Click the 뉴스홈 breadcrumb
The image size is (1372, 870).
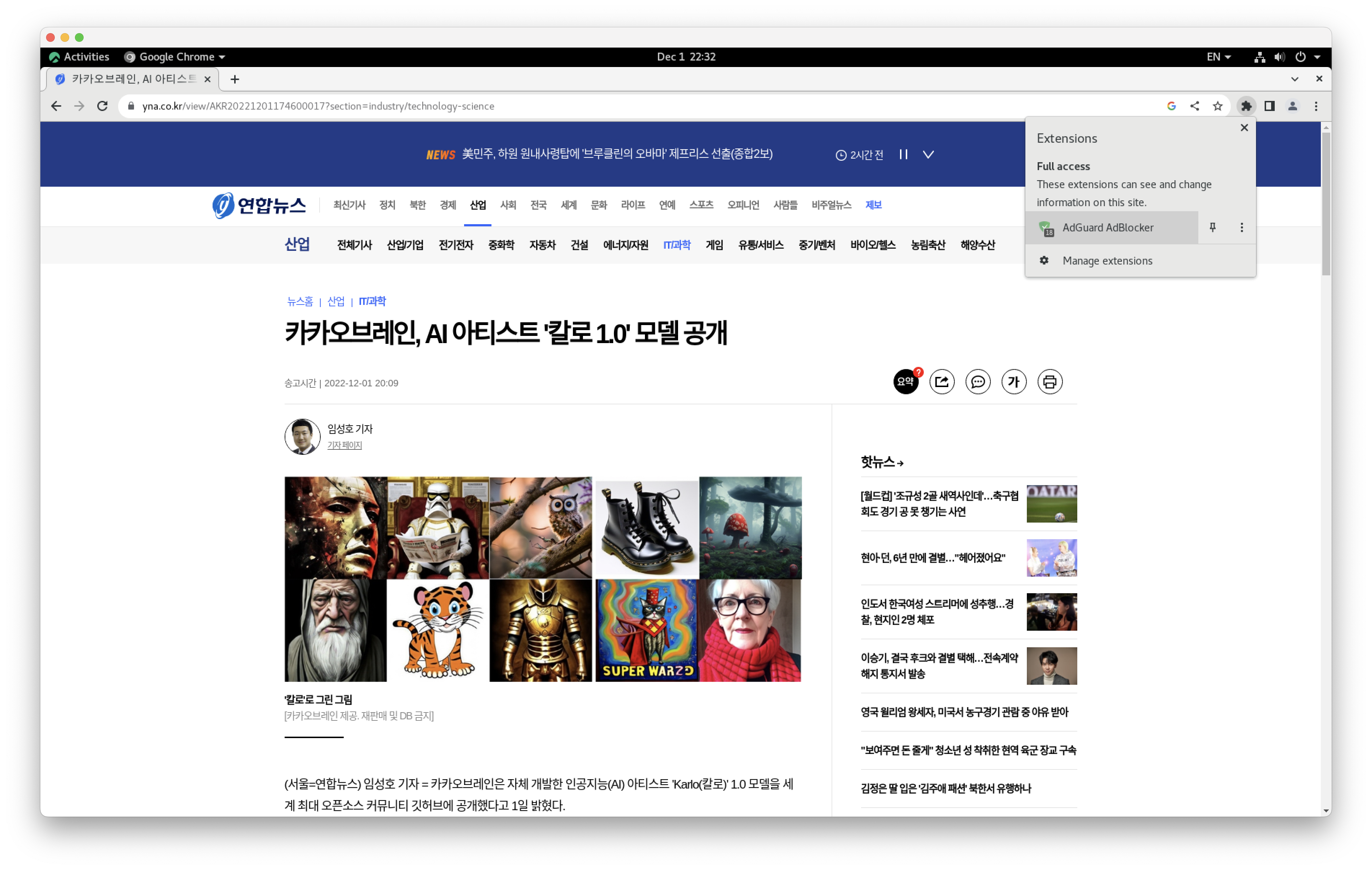[x=300, y=302]
